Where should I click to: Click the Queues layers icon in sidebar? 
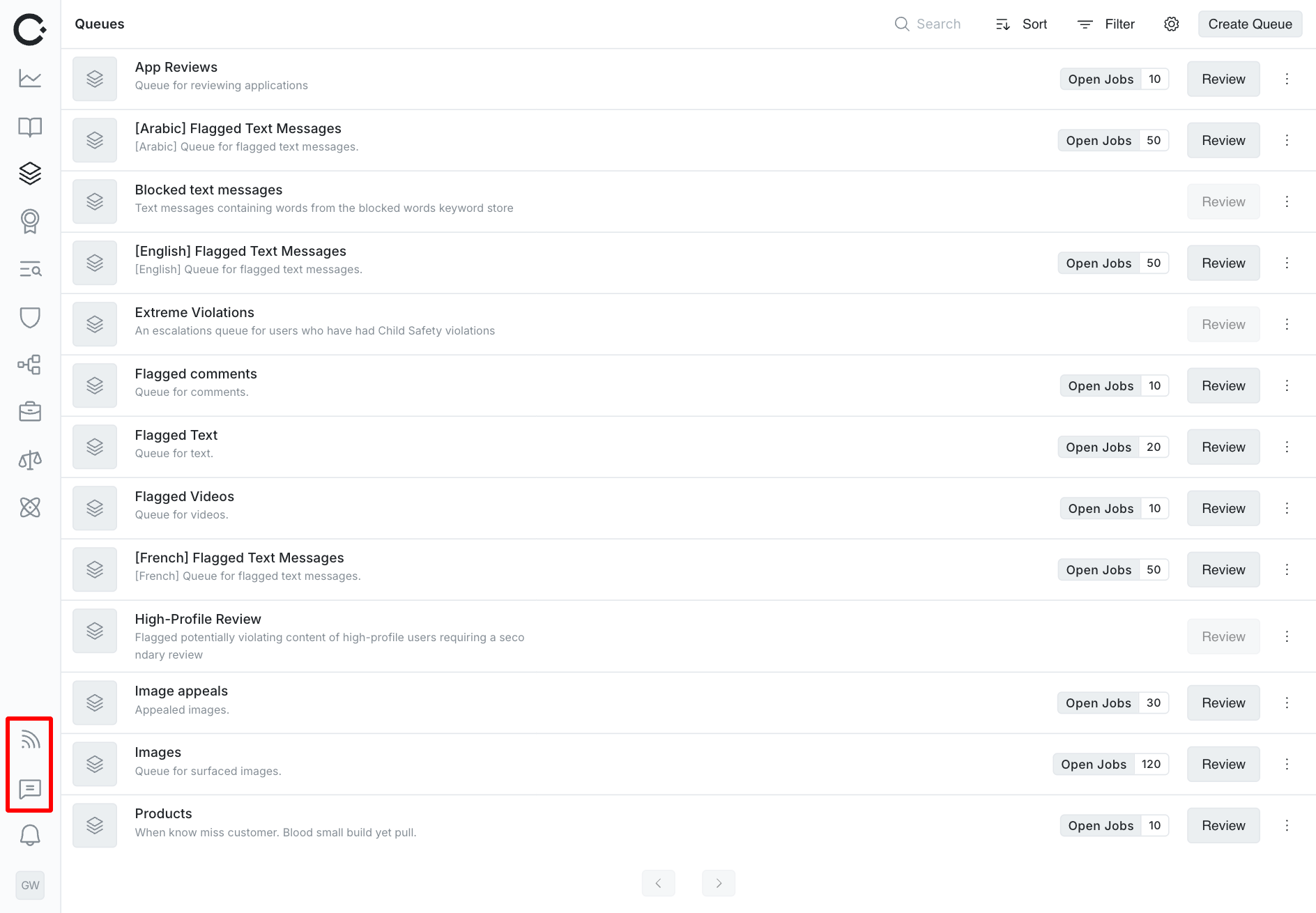tap(30, 174)
